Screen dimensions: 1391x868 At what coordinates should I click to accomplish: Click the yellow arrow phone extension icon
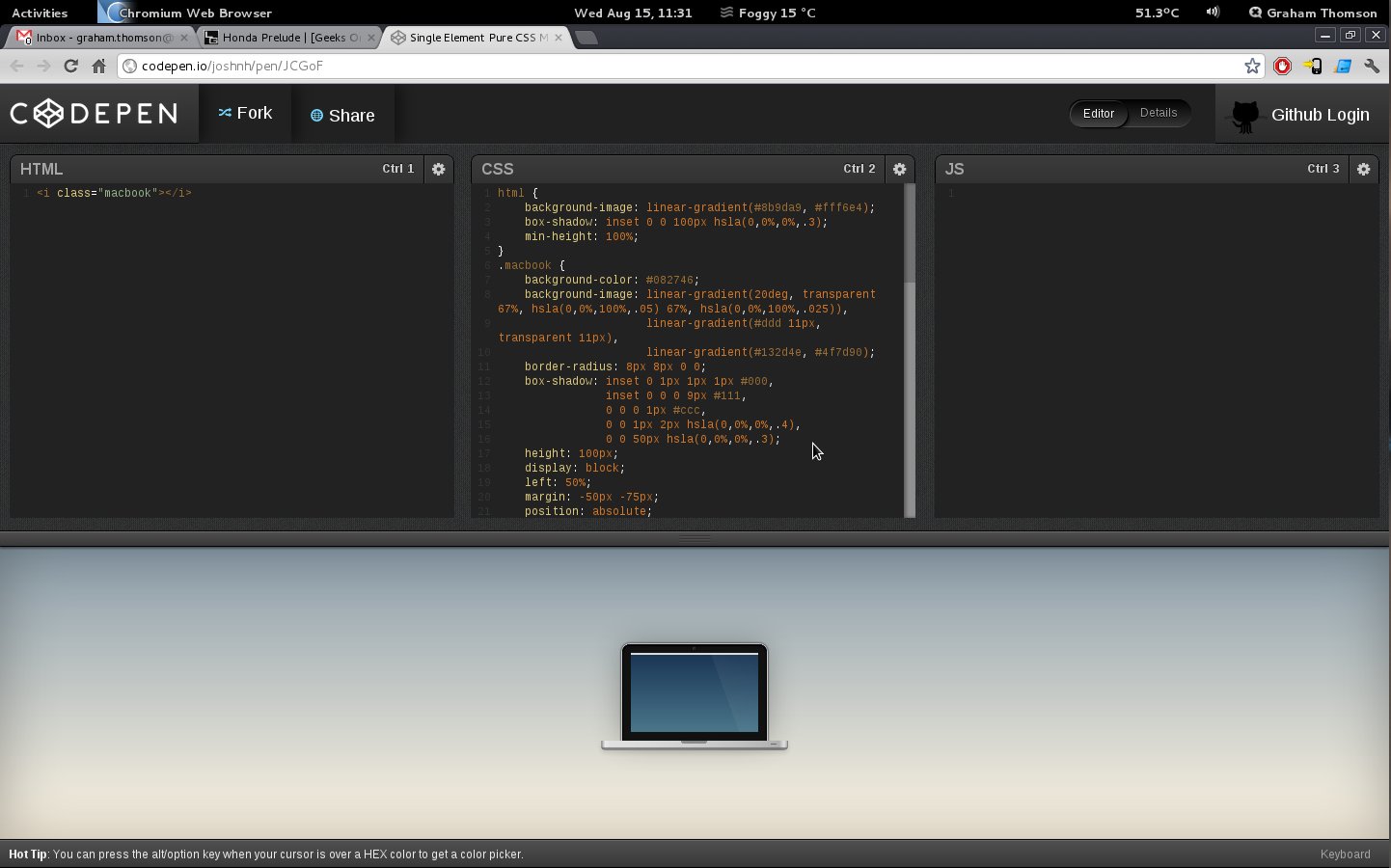tap(1312, 66)
